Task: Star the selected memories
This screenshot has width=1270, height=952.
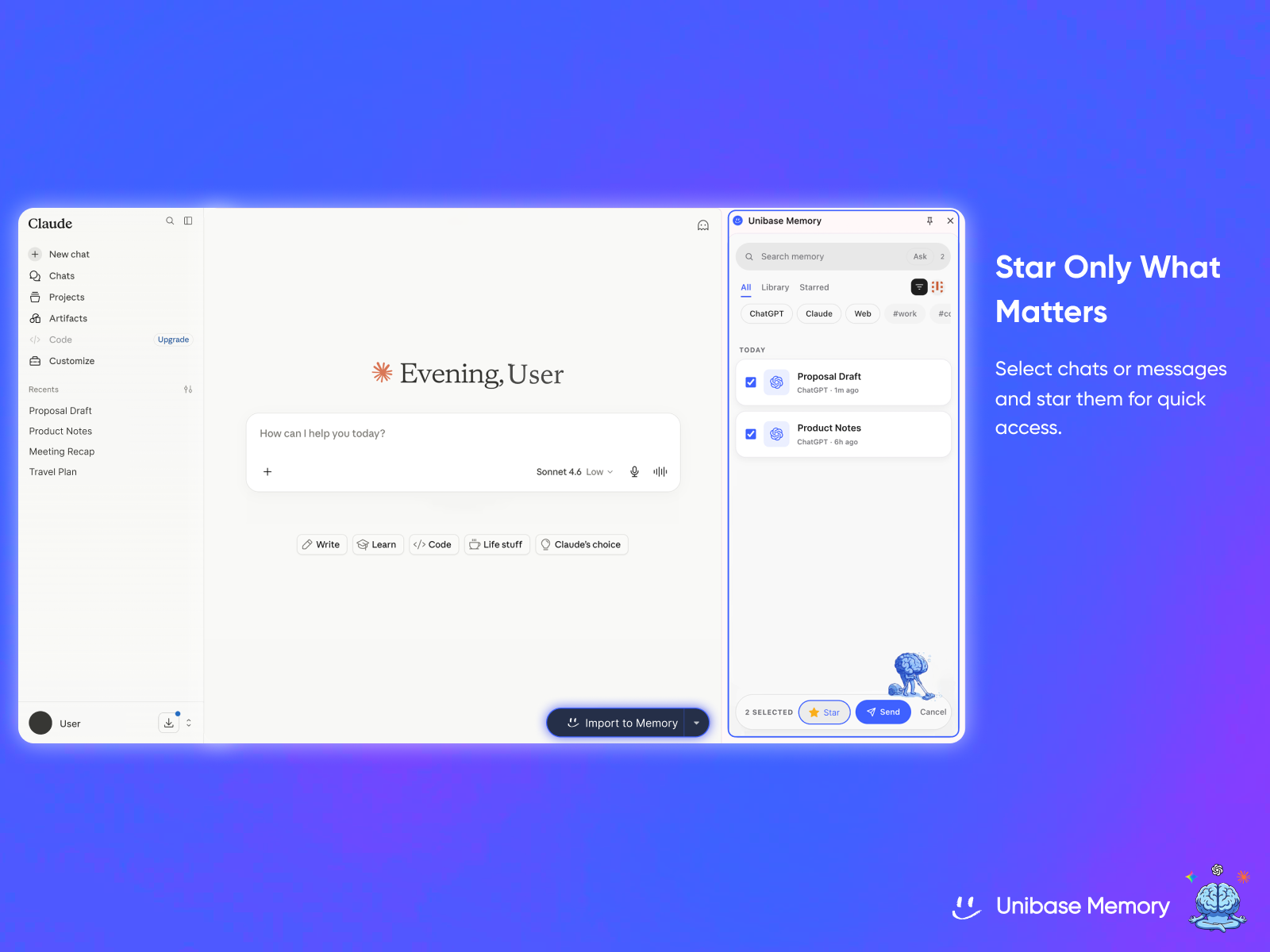Action: (825, 712)
